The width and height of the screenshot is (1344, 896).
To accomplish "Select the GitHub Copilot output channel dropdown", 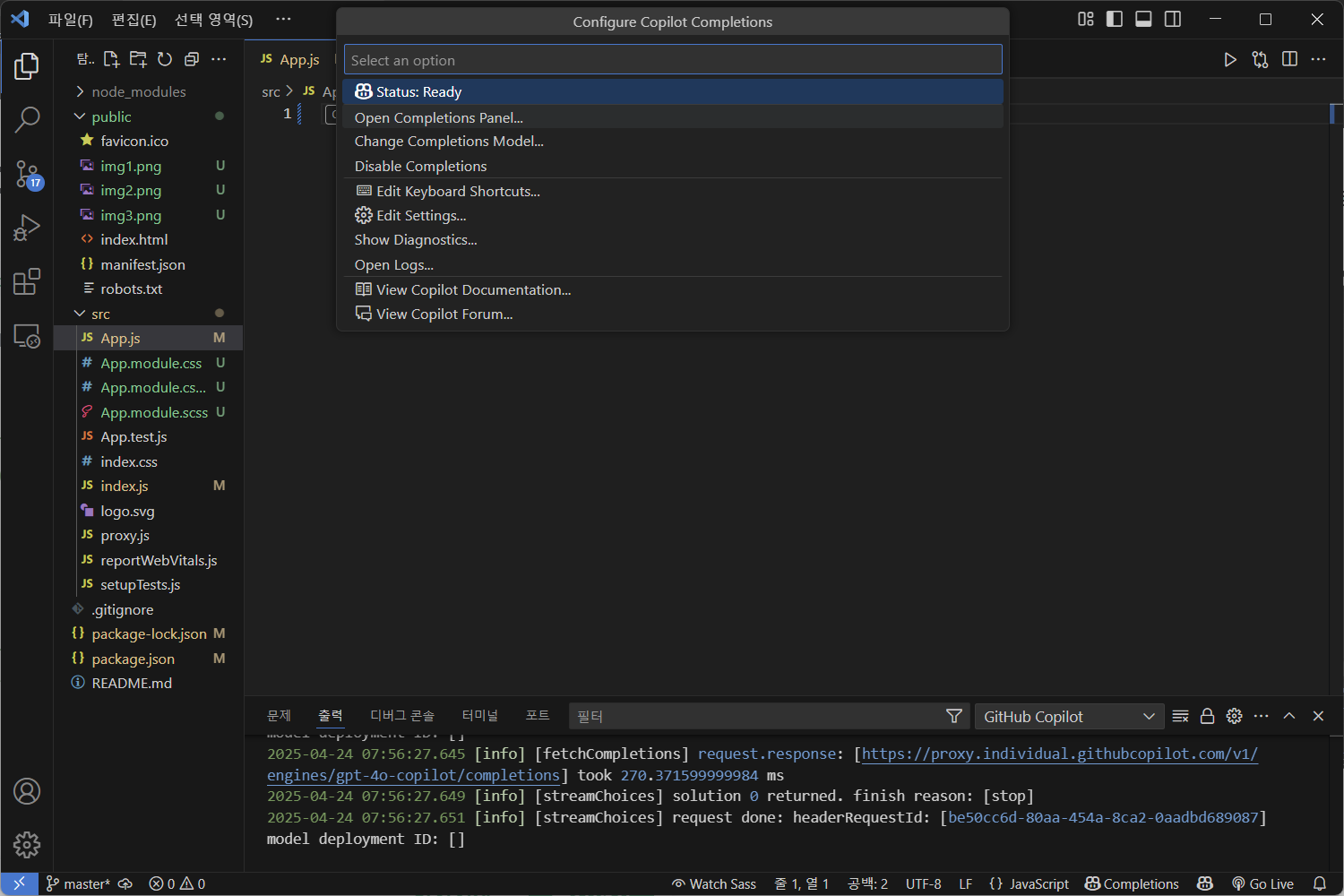I will tap(1069, 716).
